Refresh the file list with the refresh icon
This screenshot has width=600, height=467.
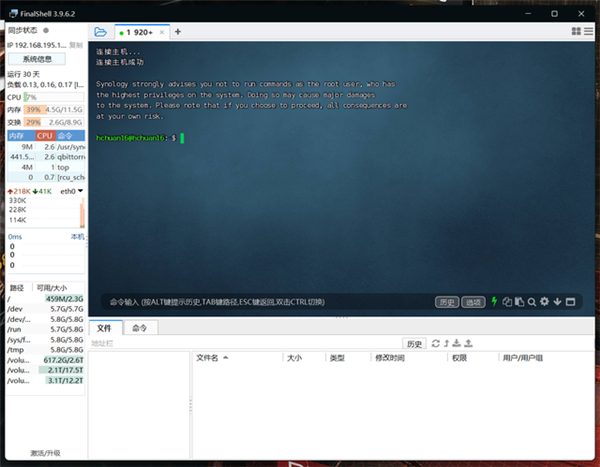[x=435, y=343]
